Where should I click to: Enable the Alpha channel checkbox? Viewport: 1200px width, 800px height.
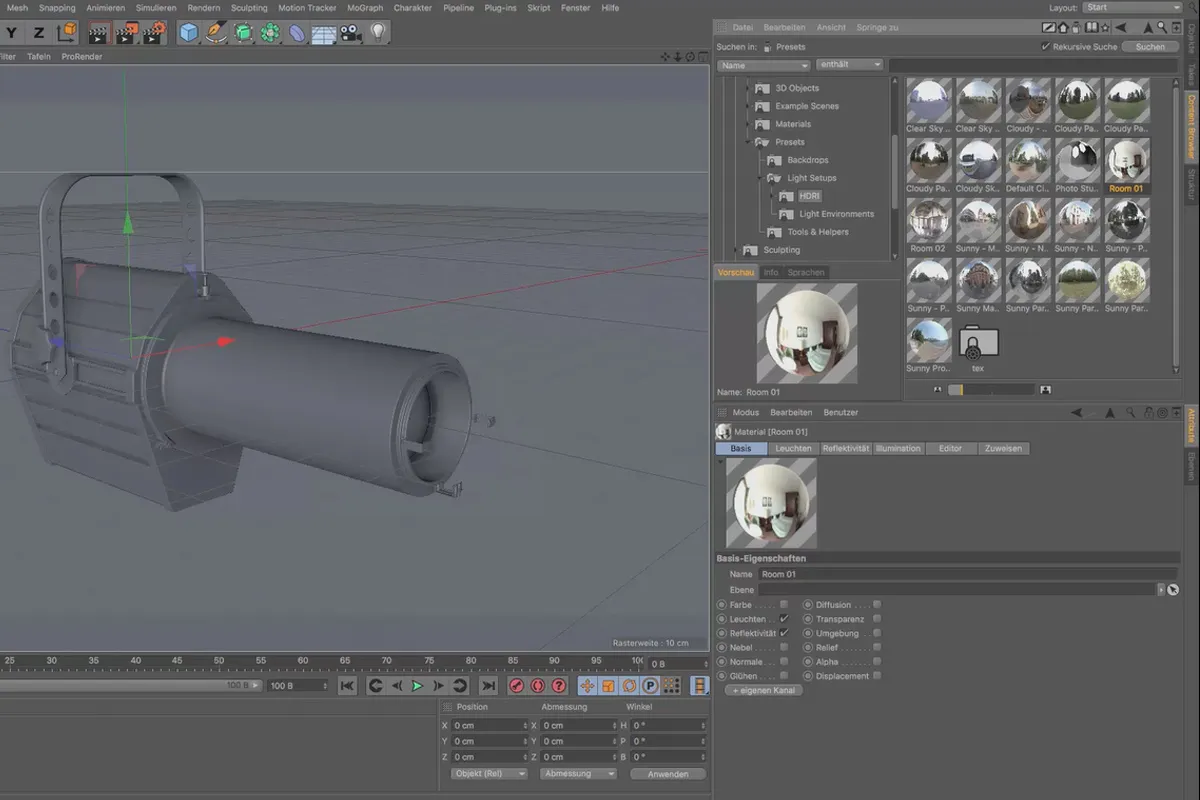click(x=877, y=661)
